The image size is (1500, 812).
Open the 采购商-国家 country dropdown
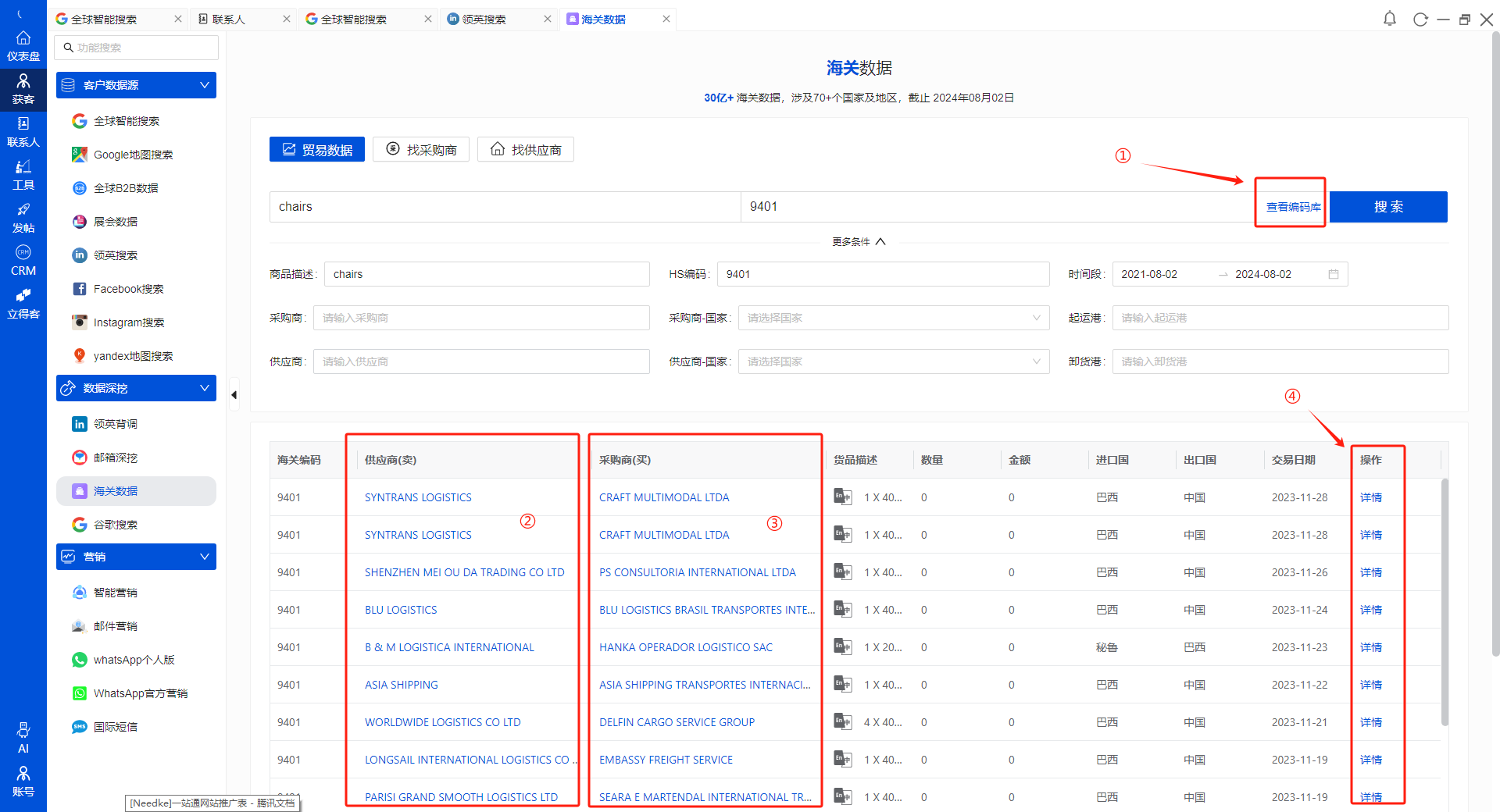(x=893, y=318)
